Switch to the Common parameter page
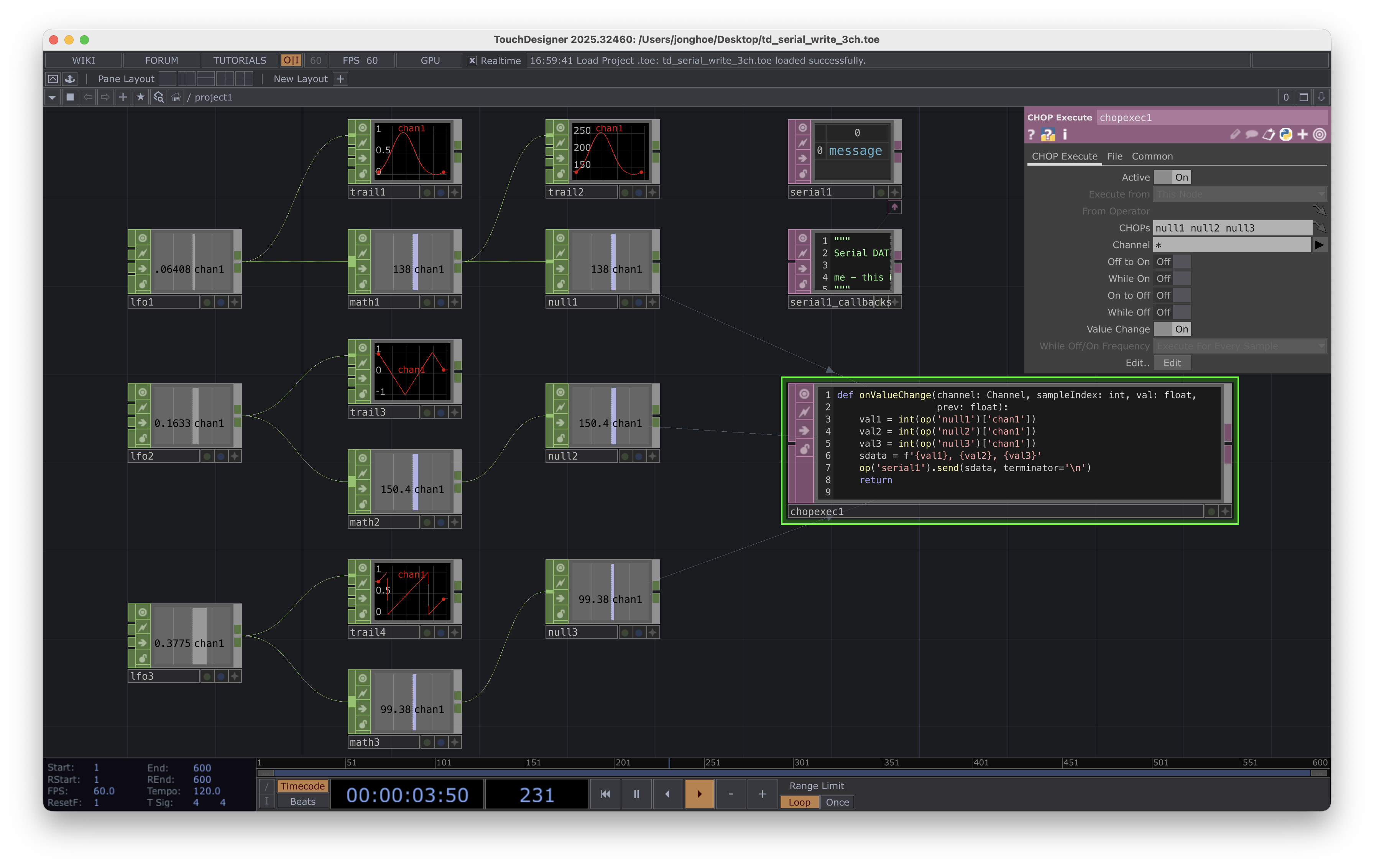1374x868 pixels. pos(1152,156)
